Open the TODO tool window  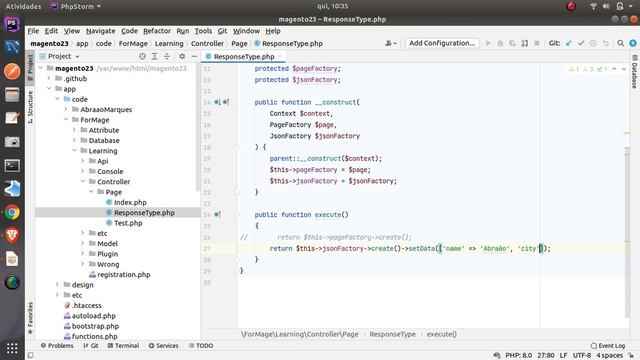[201, 345]
